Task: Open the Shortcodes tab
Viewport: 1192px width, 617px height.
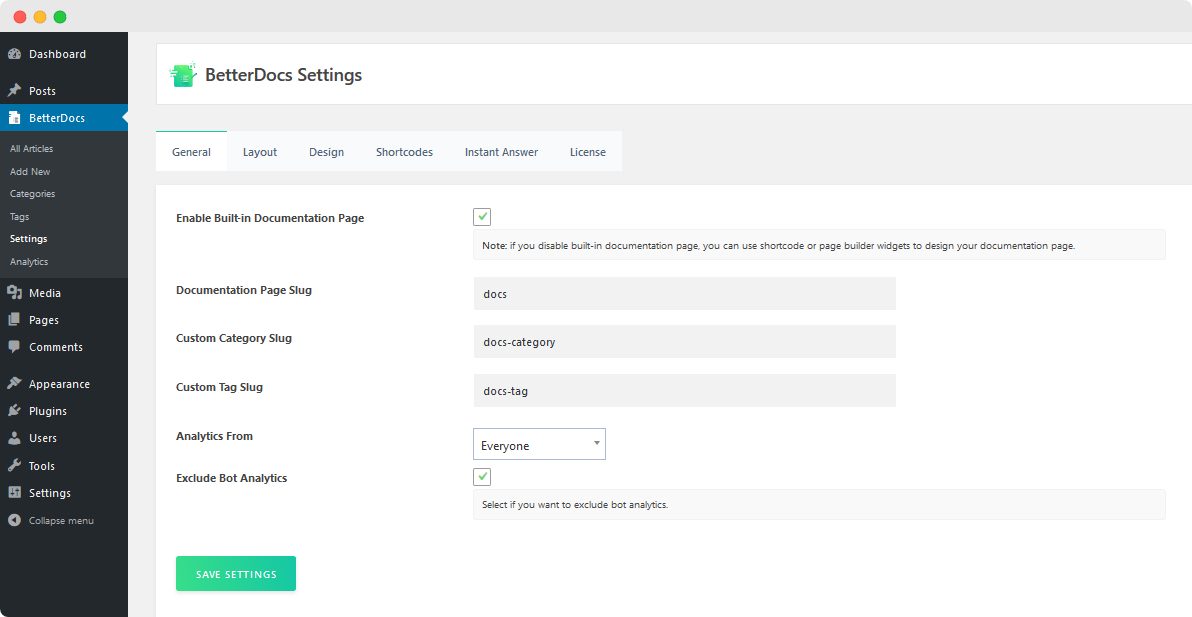Action: 404,152
